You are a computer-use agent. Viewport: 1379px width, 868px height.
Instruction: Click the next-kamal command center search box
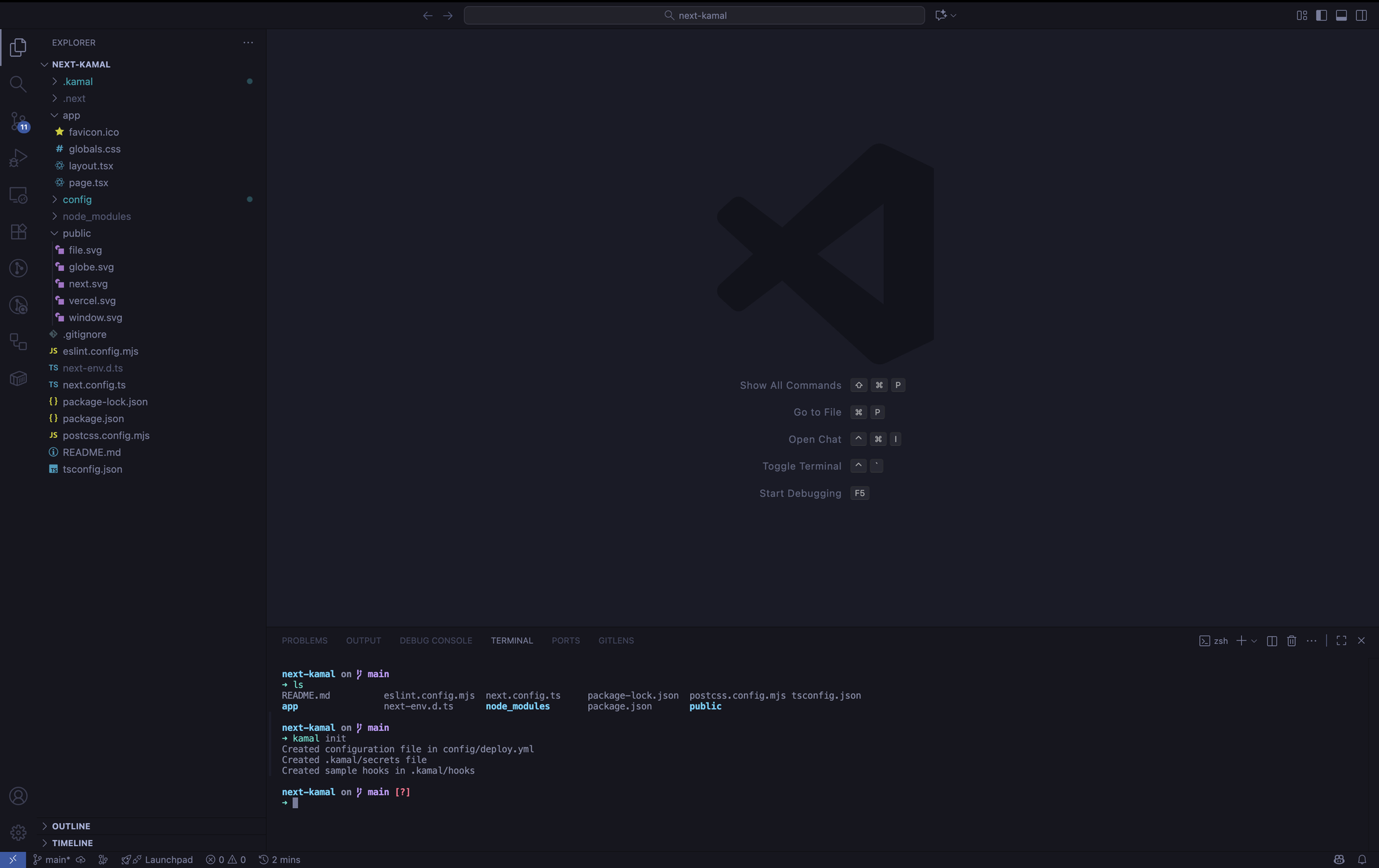[x=694, y=15]
